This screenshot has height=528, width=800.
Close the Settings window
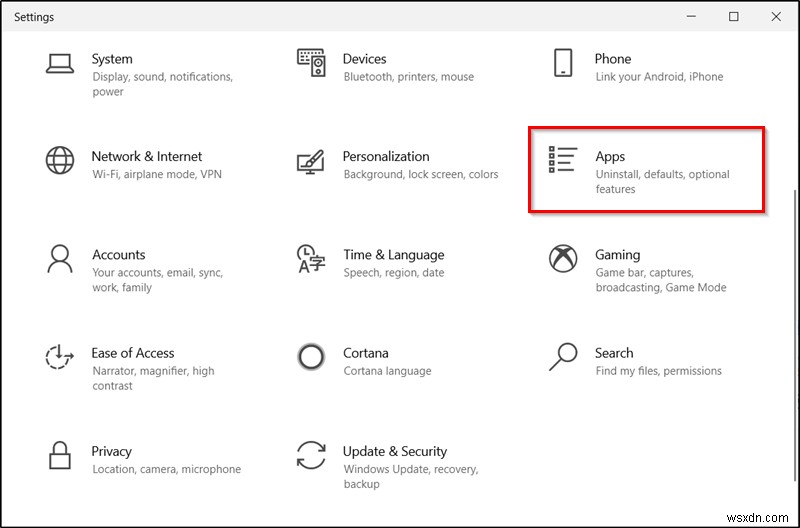click(x=776, y=16)
